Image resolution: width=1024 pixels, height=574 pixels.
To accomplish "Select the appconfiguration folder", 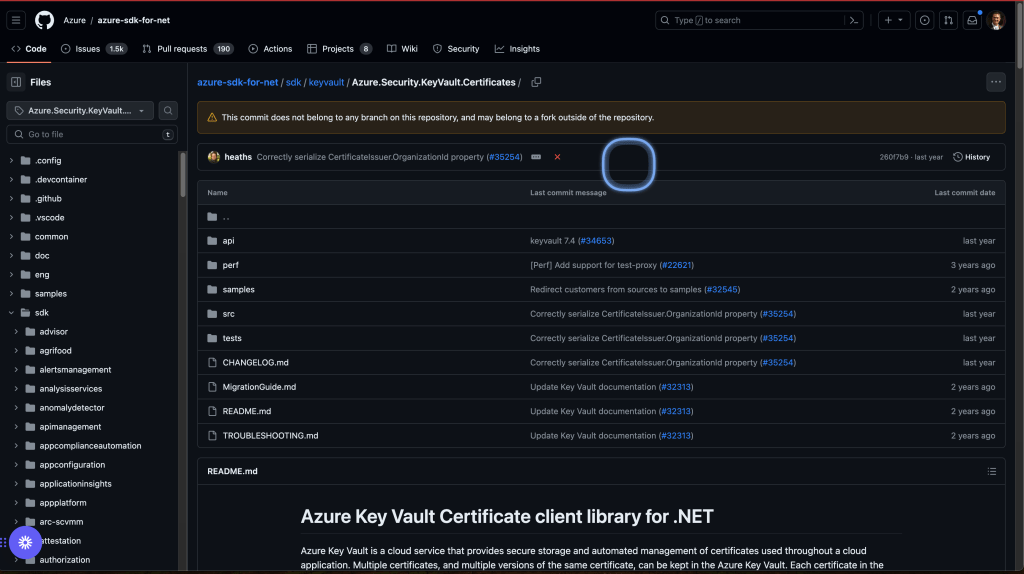I will tap(72, 465).
